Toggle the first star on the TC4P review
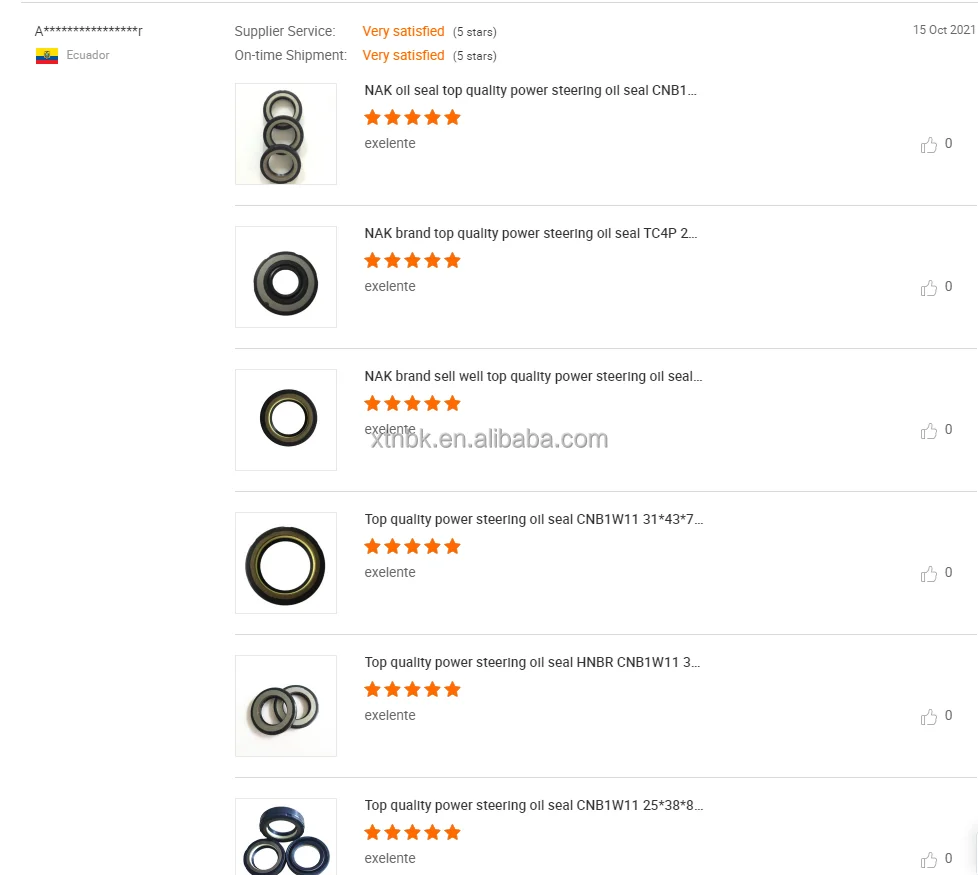 [372, 260]
